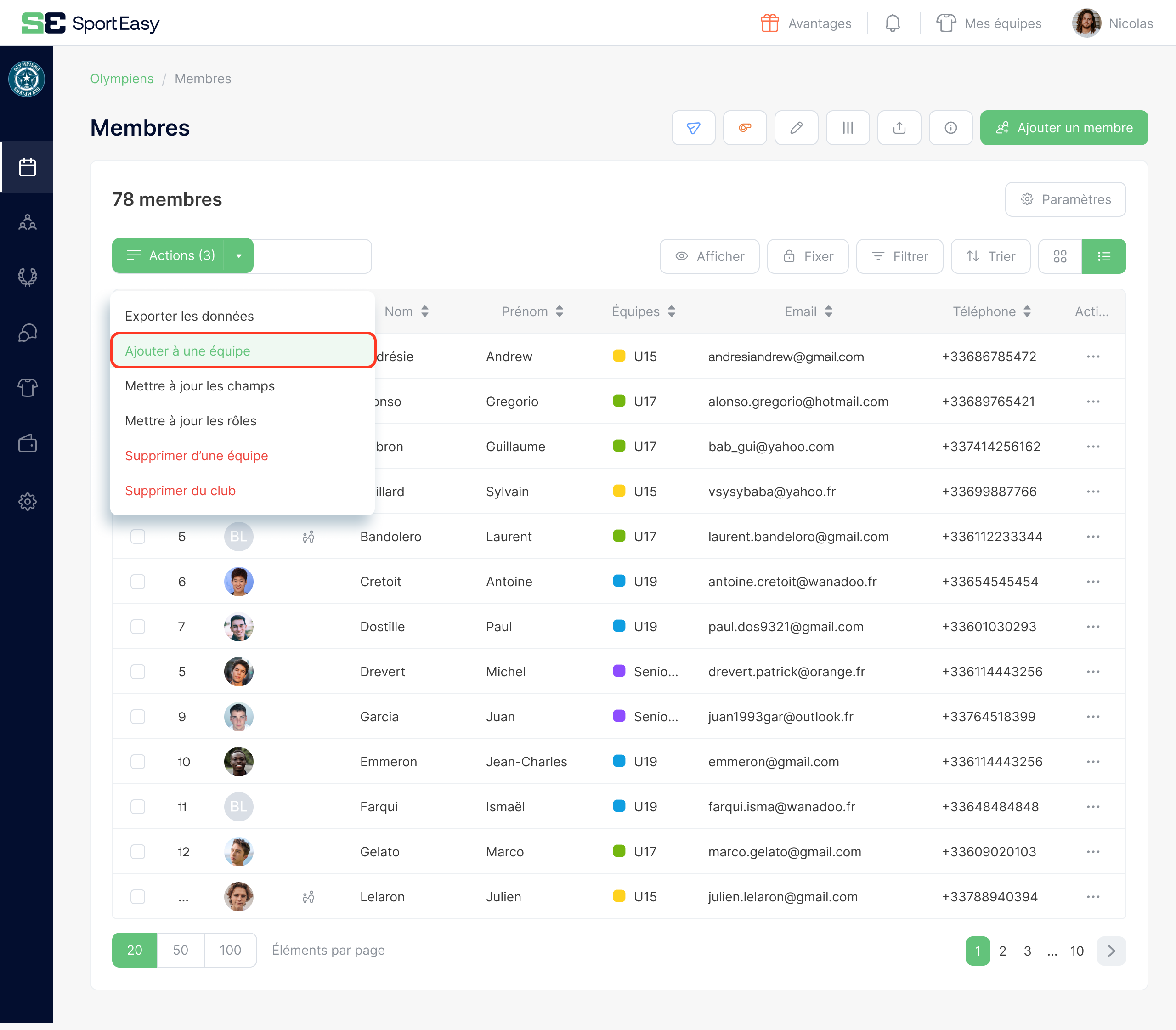Click the orange whistle icon in the toolbar
The image size is (1176, 1030).
point(745,128)
